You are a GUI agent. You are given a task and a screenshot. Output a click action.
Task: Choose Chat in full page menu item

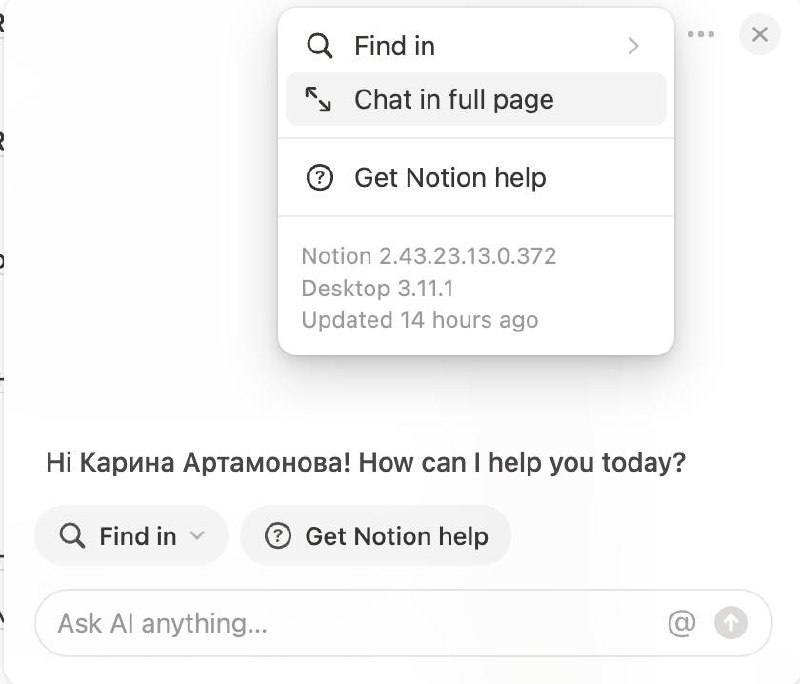476,99
